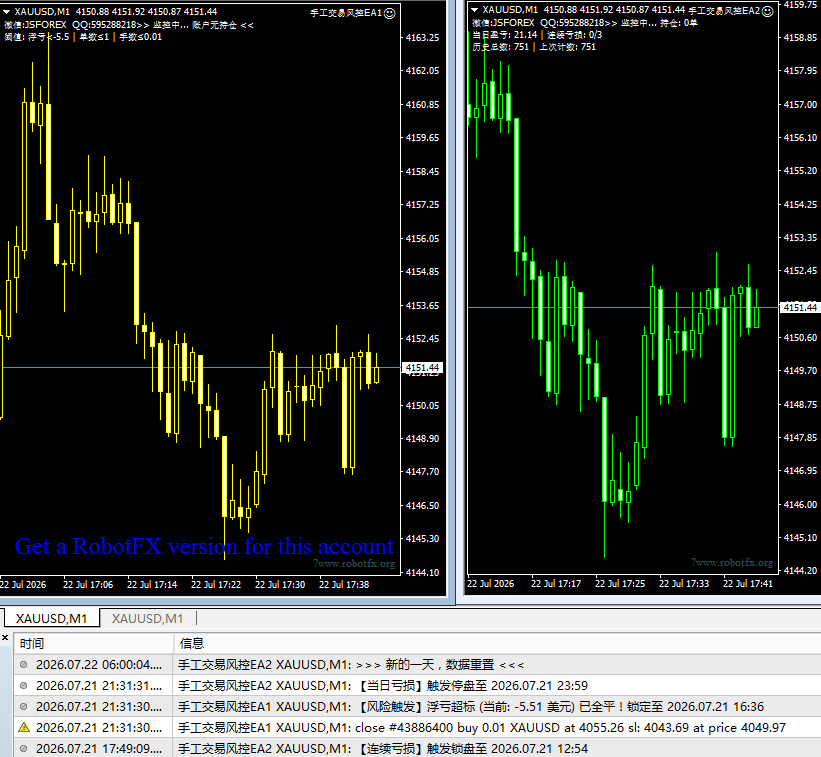
Task: Open the triangle menu on the left XAUUSD,M1 chart
Action: (7, 12)
